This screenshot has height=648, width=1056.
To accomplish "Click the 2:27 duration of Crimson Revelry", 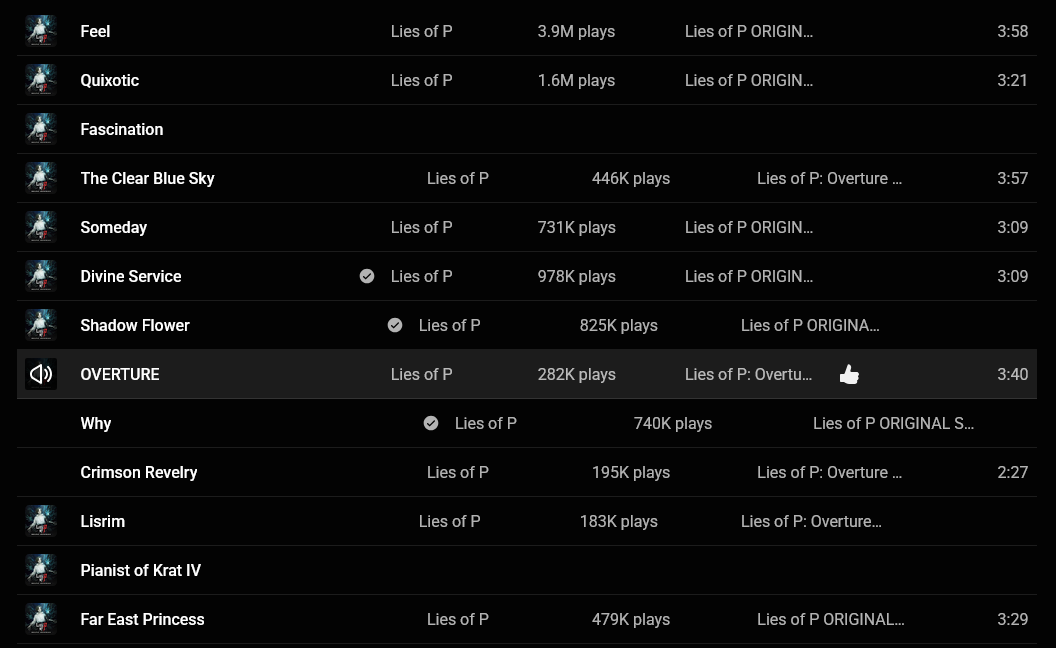I will click(x=1012, y=472).
